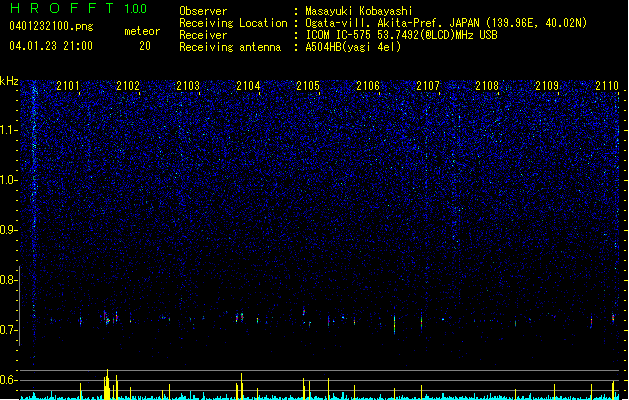
Task: Click the 2108 time marker
Action: tap(487, 86)
